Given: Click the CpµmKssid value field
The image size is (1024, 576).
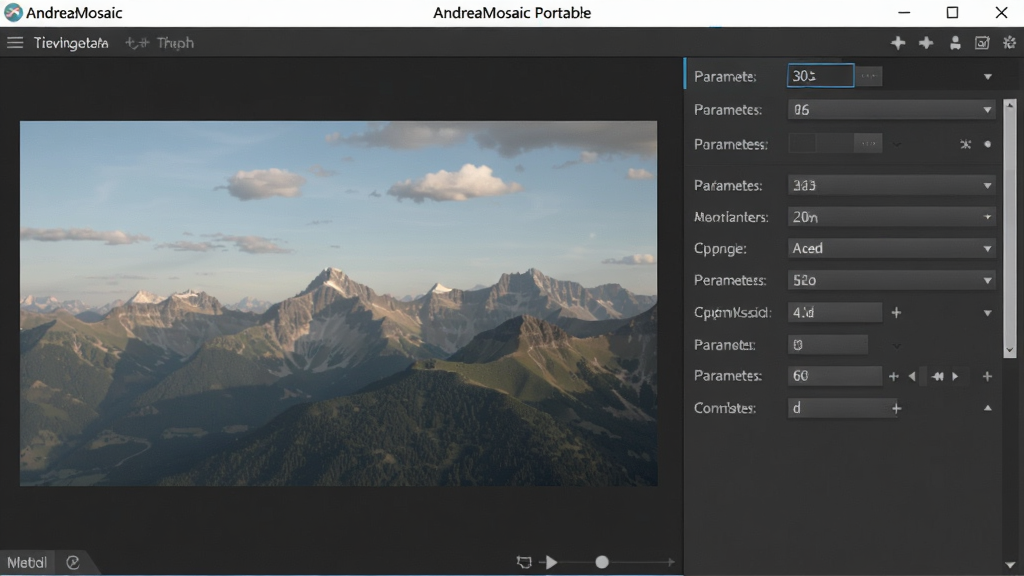Looking at the screenshot, I should pos(835,312).
